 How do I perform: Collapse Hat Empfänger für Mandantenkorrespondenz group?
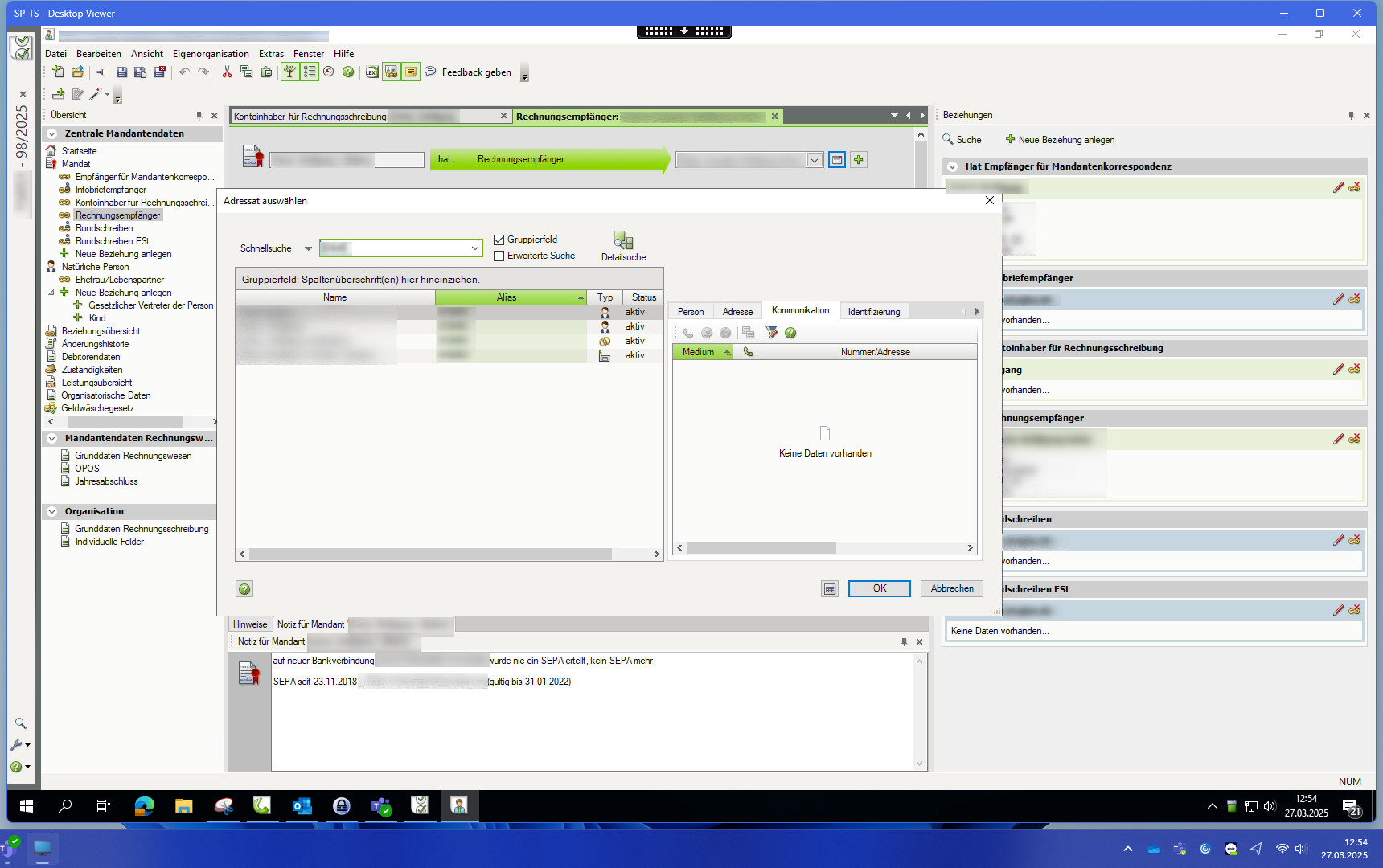[953, 167]
